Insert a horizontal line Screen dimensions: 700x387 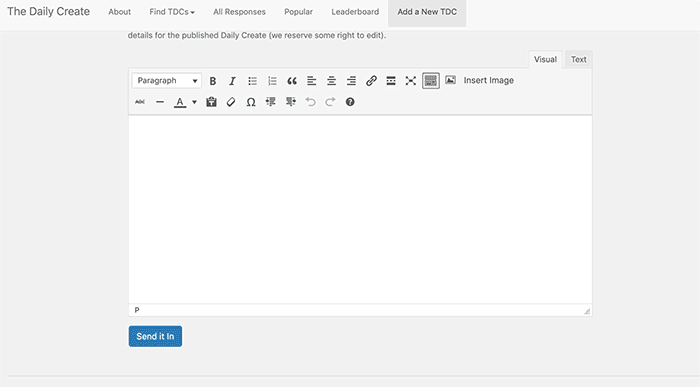click(x=160, y=102)
